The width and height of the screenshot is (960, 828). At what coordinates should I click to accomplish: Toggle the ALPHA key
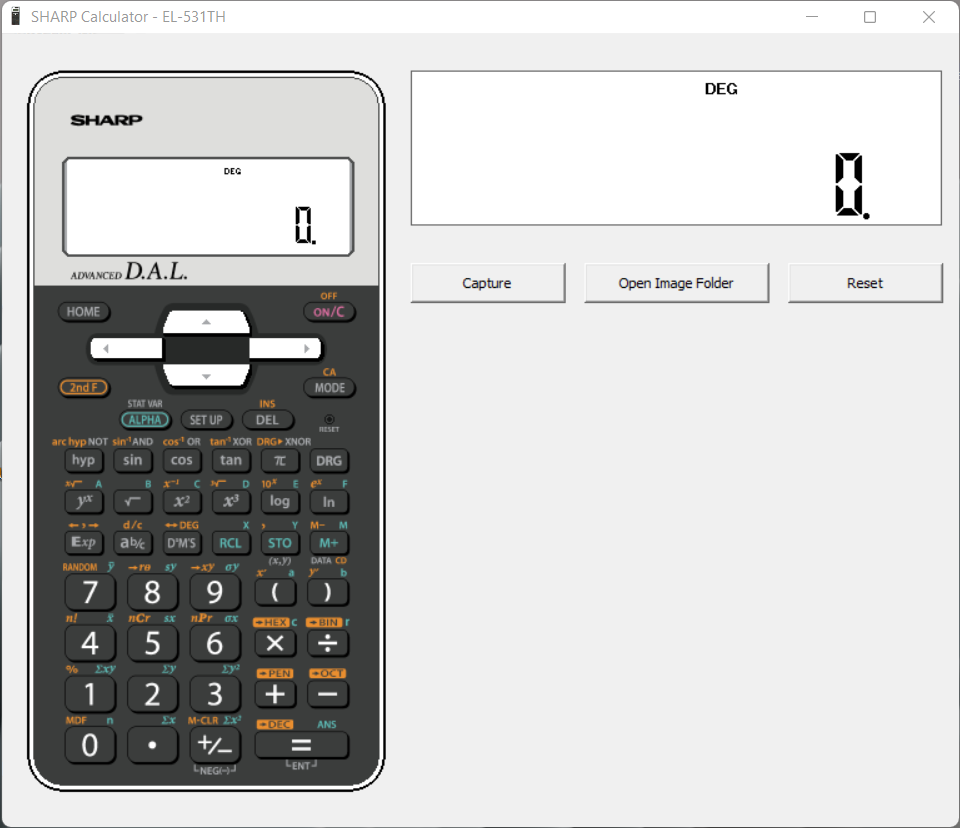[145, 420]
